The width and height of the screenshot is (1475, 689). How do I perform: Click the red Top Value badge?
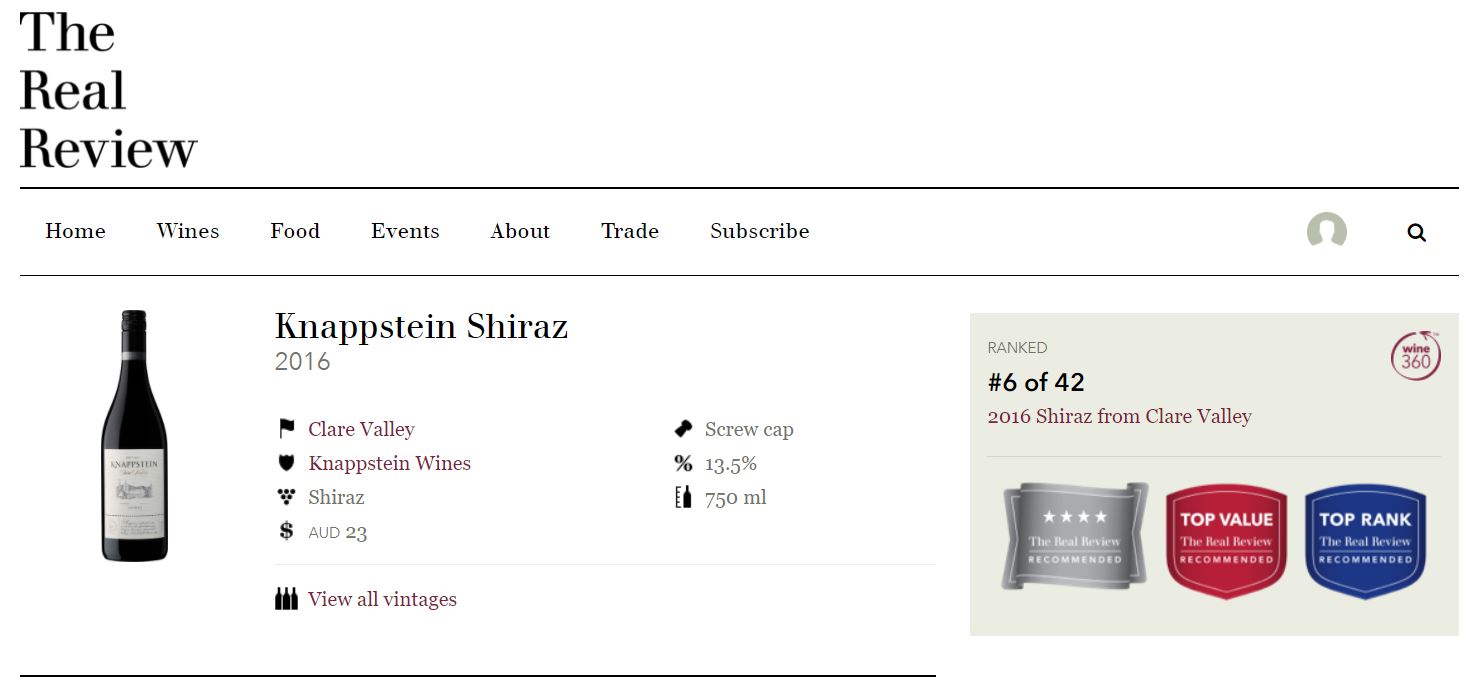1226,541
